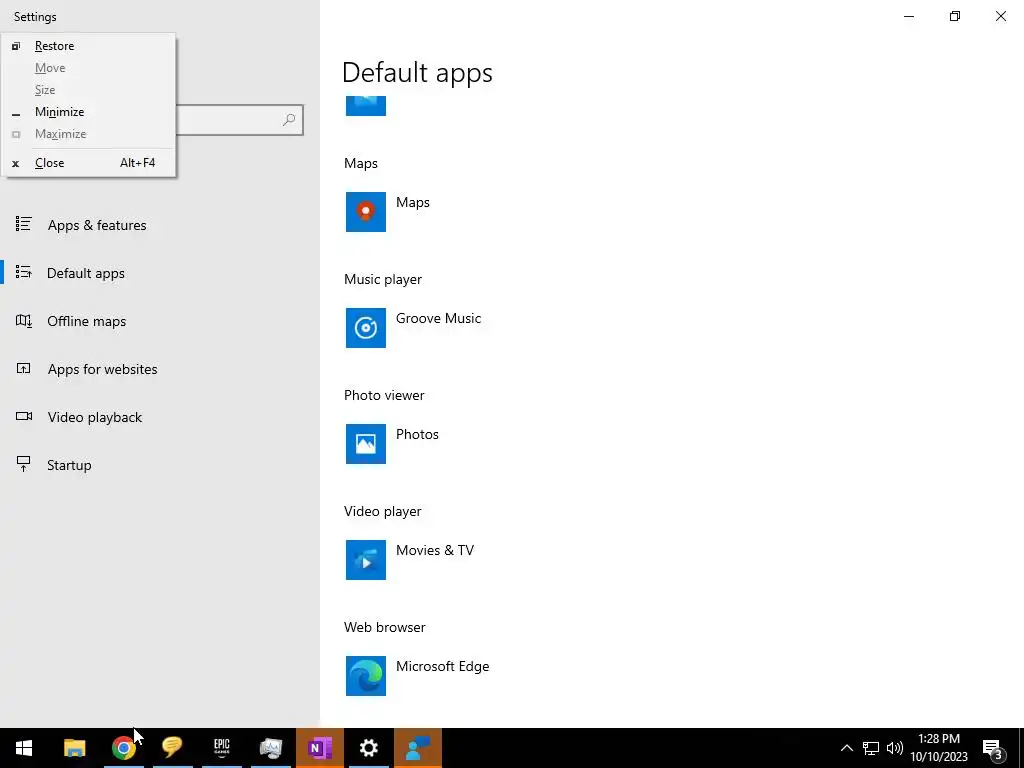
Task: Click the Offline maps sidebar icon
Action: click(x=24, y=321)
